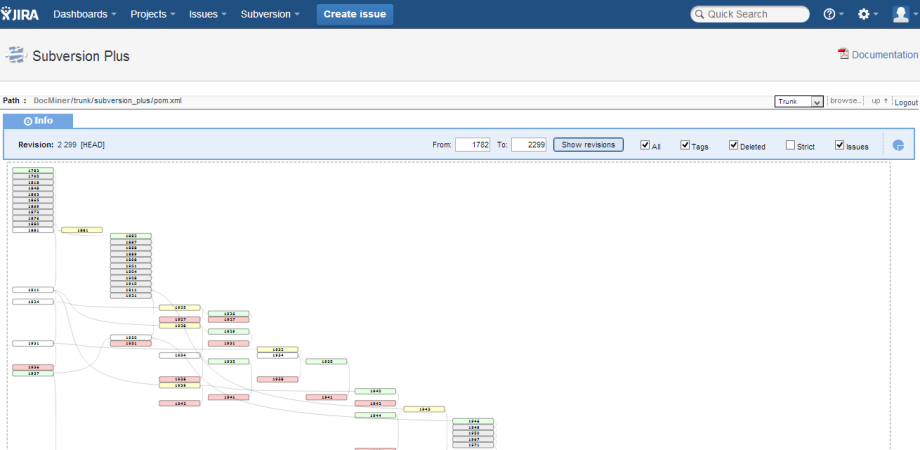The width and height of the screenshot is (920, 450).
Task: Uncheck the Tags checkbox
Action: (685, 145)
